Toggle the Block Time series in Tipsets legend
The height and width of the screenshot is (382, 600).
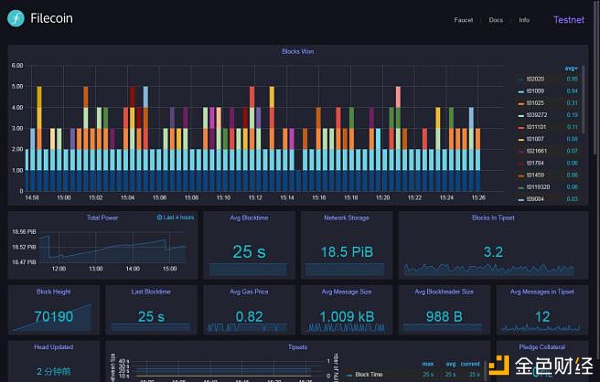coord(369,374)
